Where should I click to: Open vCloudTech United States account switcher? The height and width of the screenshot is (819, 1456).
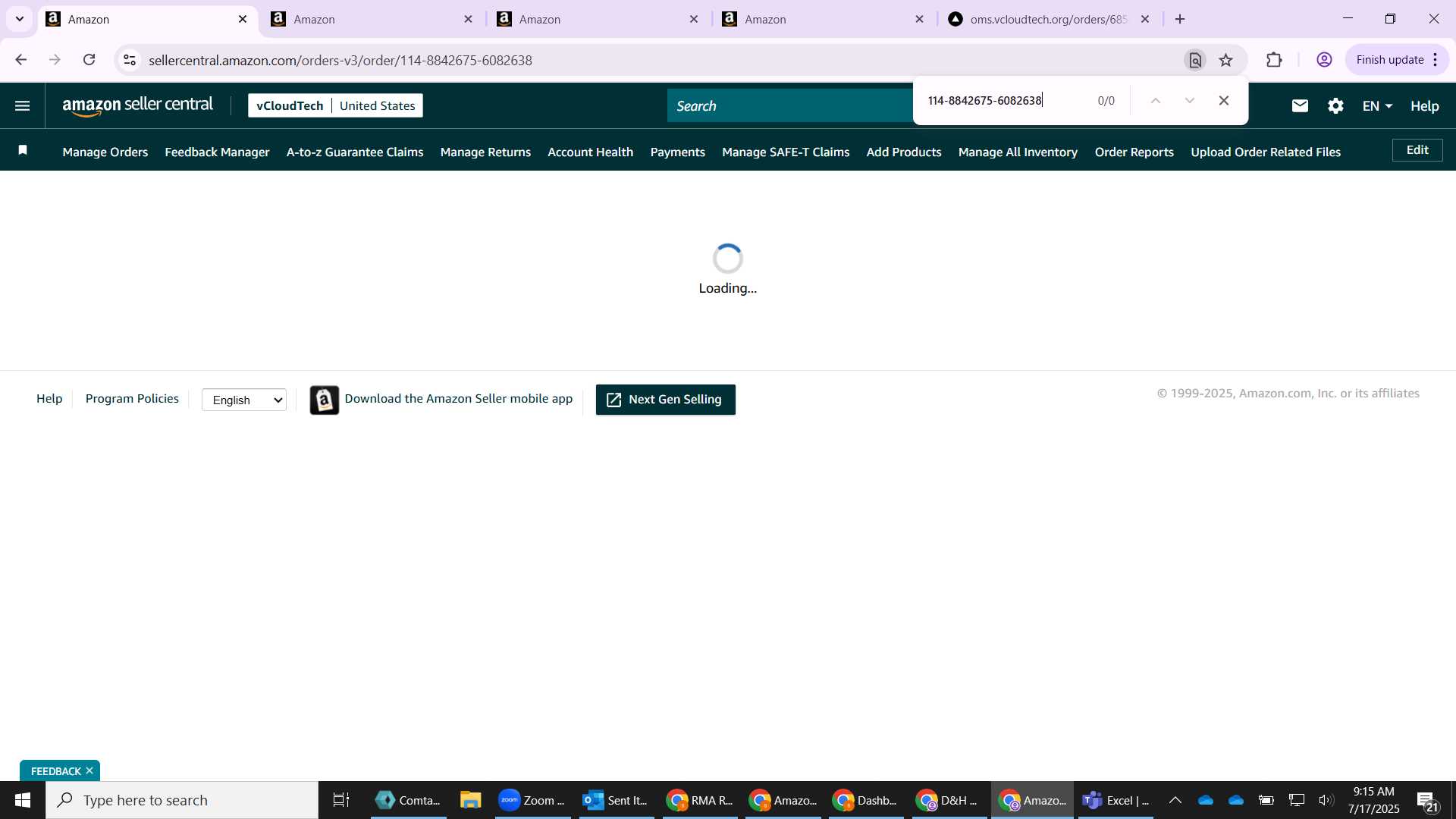[335, 105]
